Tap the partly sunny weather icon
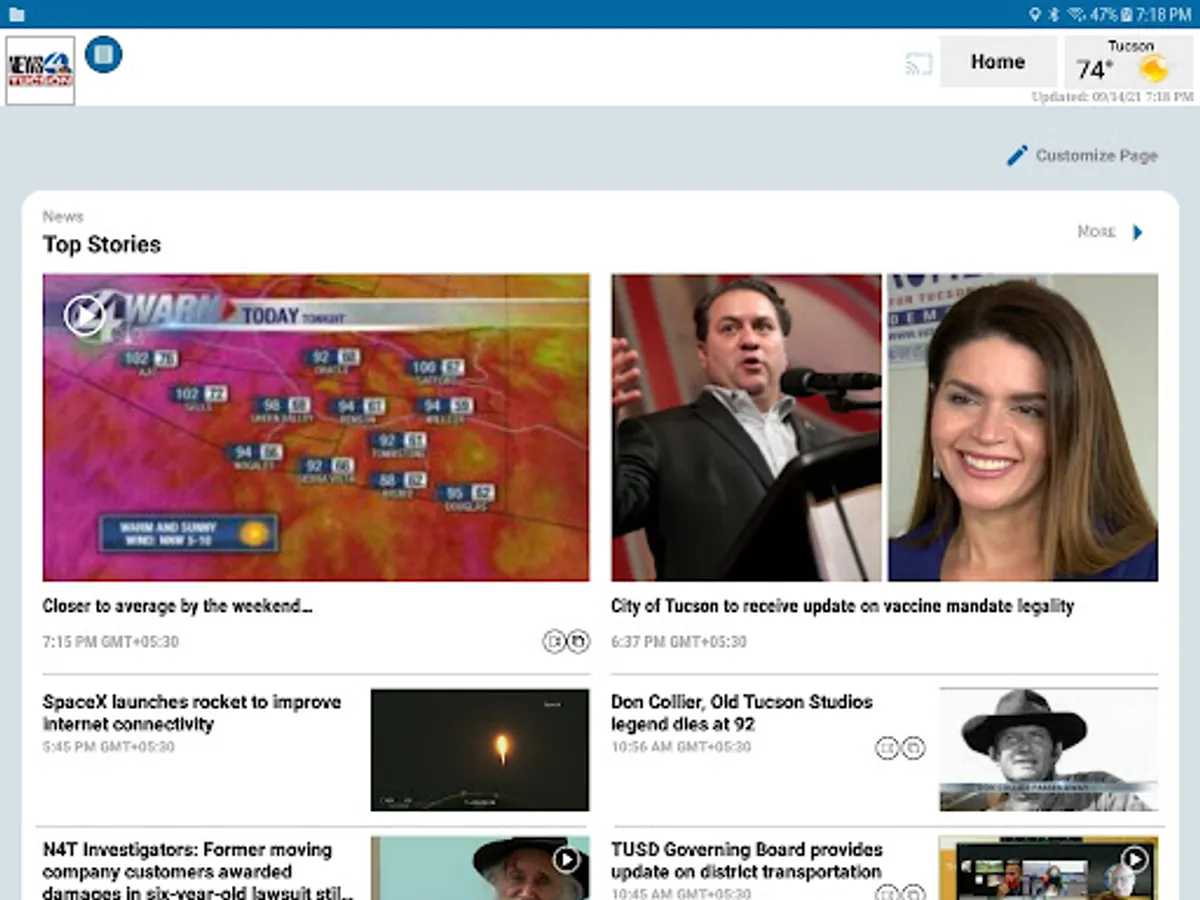Screen dimensions: 1200x900 pos(1153,69)
